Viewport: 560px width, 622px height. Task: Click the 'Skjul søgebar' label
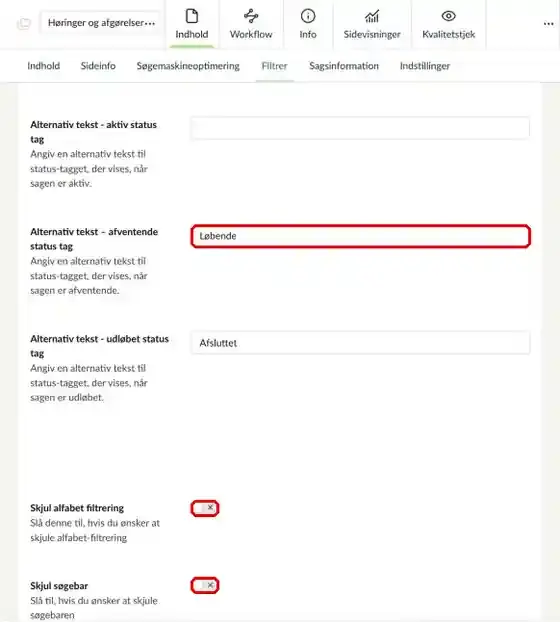[x=59, y=586]
